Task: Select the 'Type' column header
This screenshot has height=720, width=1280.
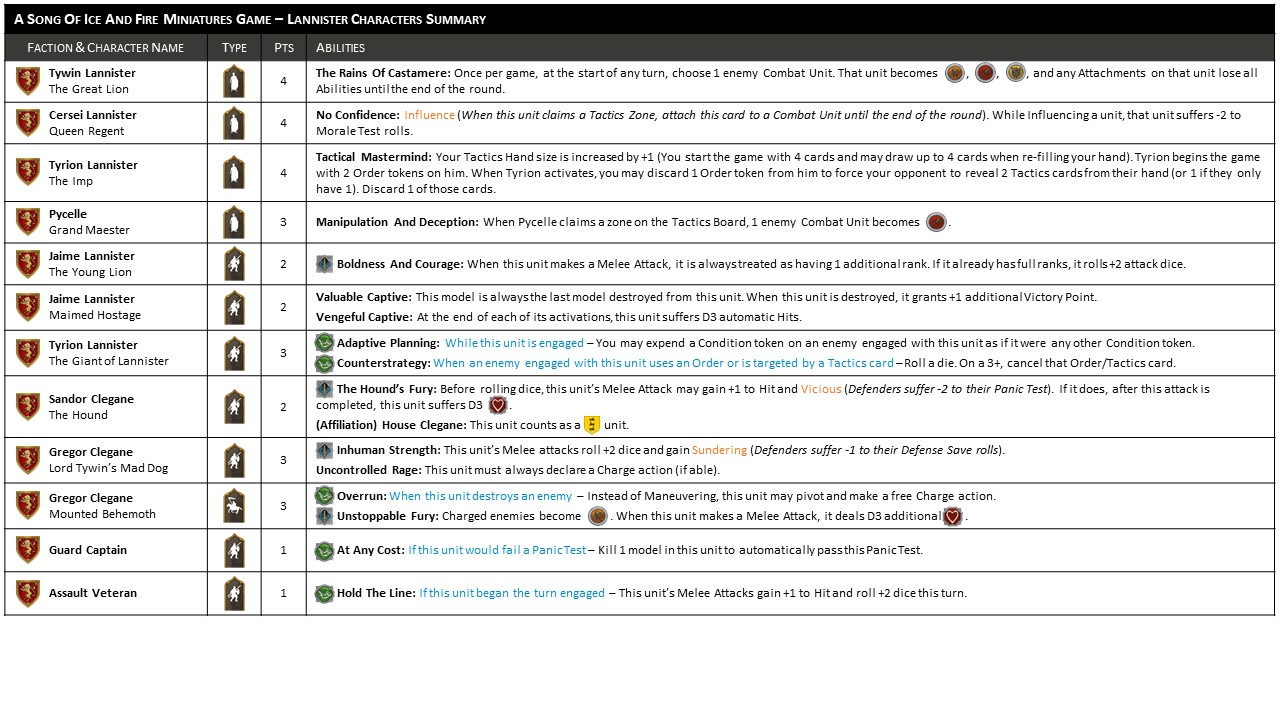Action: [234, 47]
